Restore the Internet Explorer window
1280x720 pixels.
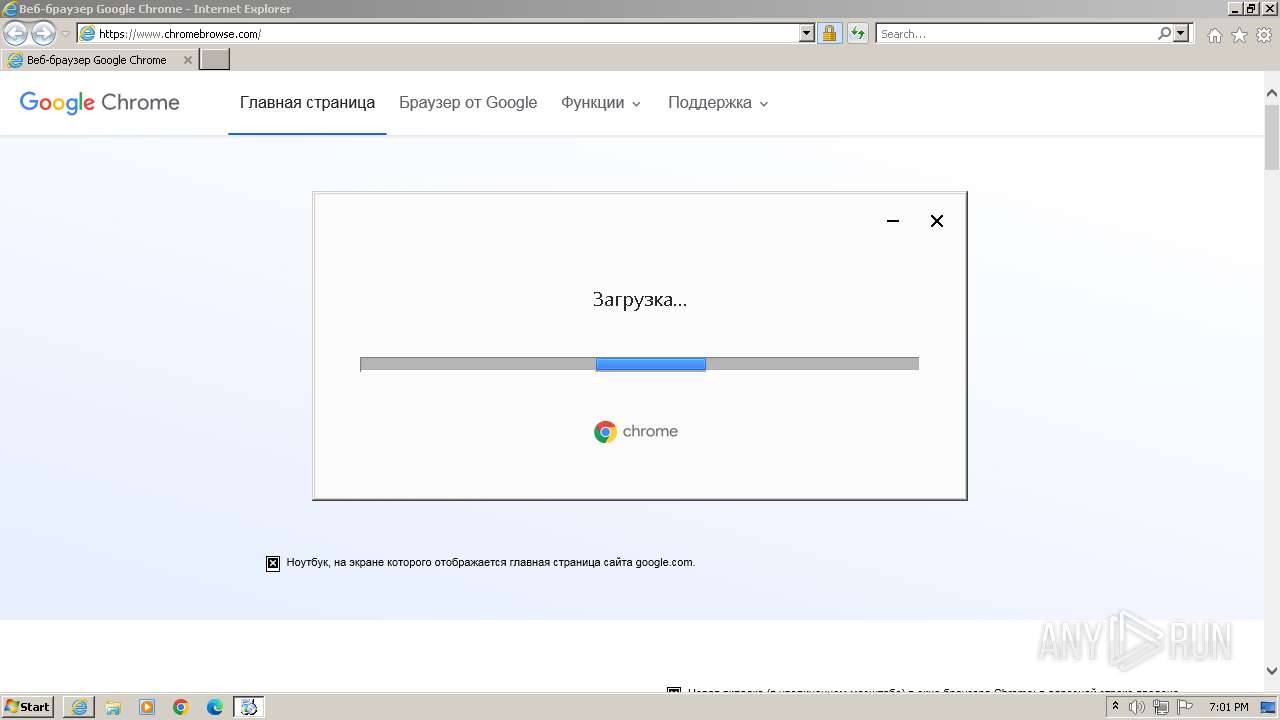point(1251,8)
